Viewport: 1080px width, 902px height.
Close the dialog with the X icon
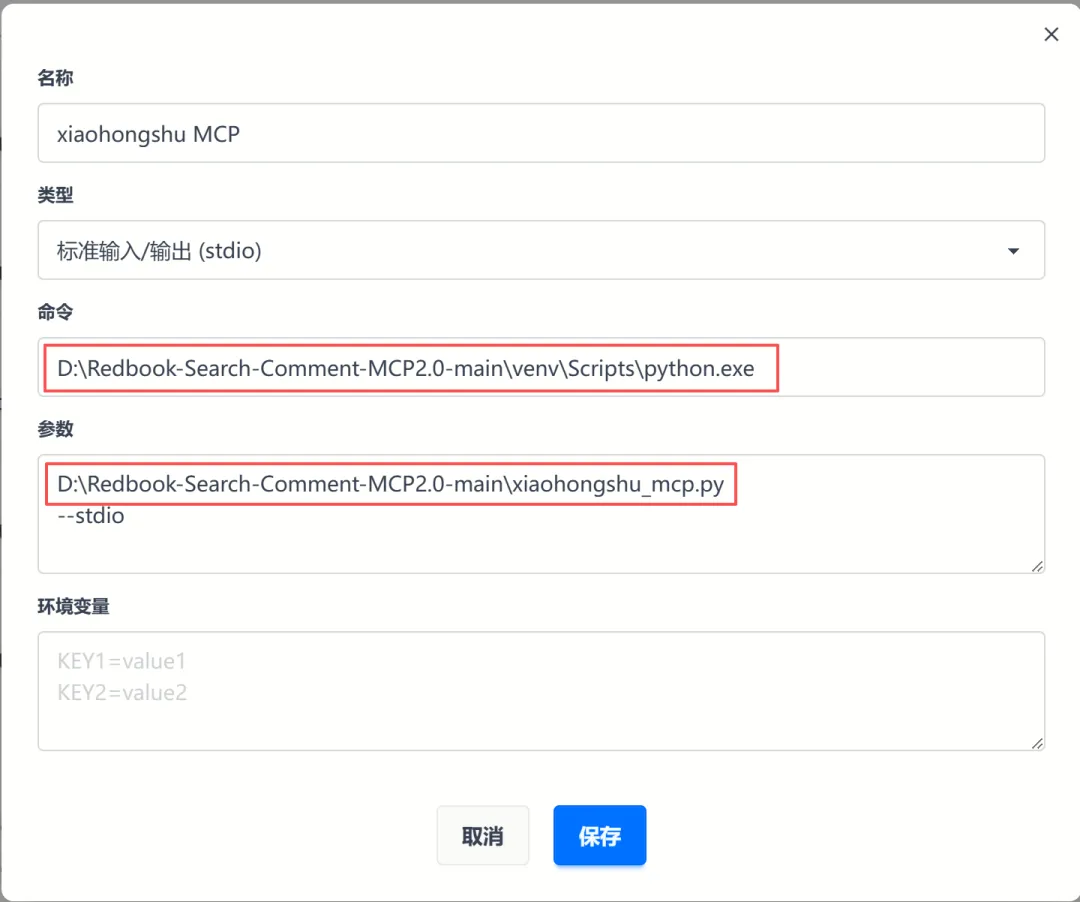[1051, 35]
